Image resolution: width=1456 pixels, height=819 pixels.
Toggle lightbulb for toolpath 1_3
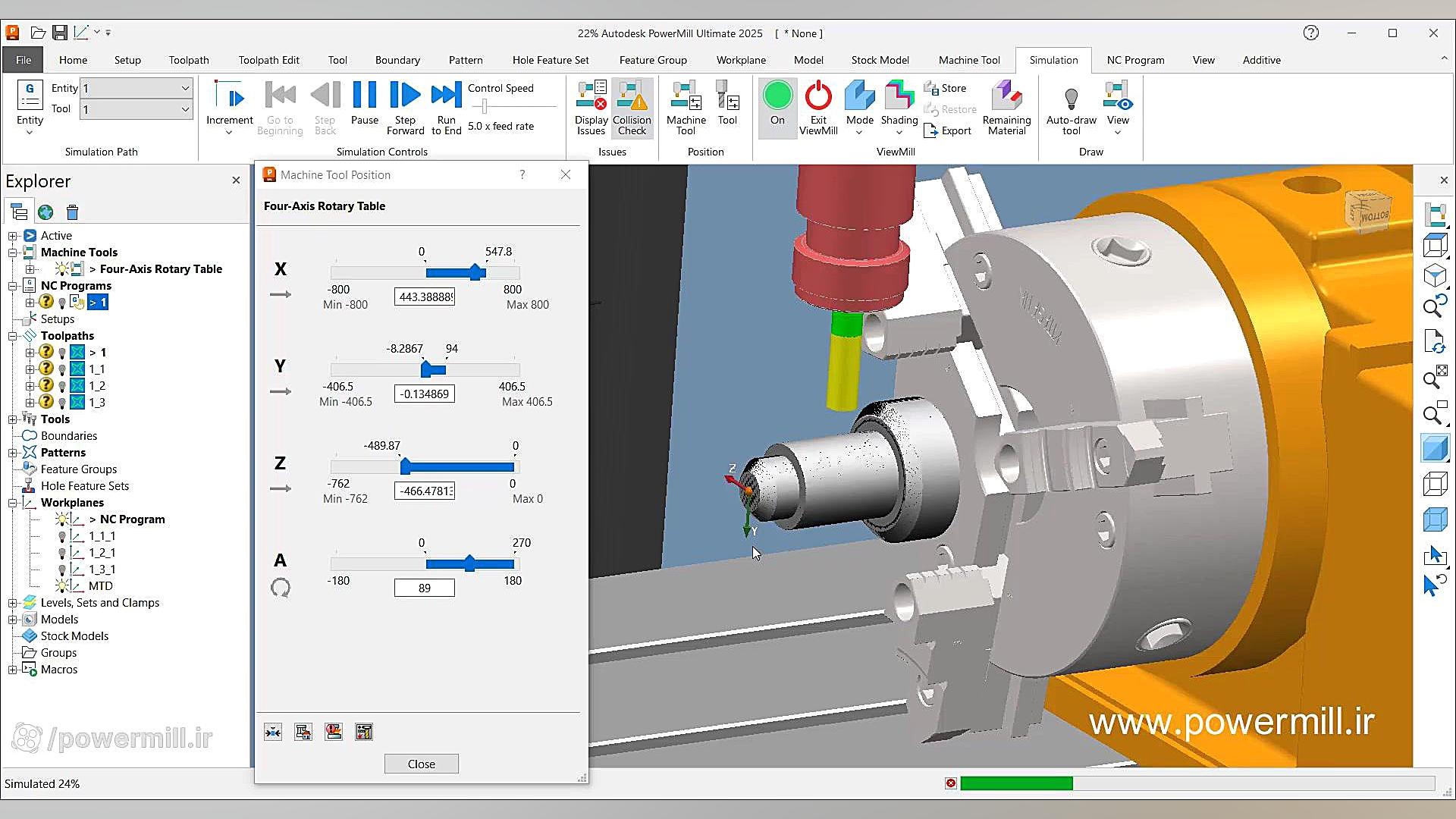click(62, 403)
